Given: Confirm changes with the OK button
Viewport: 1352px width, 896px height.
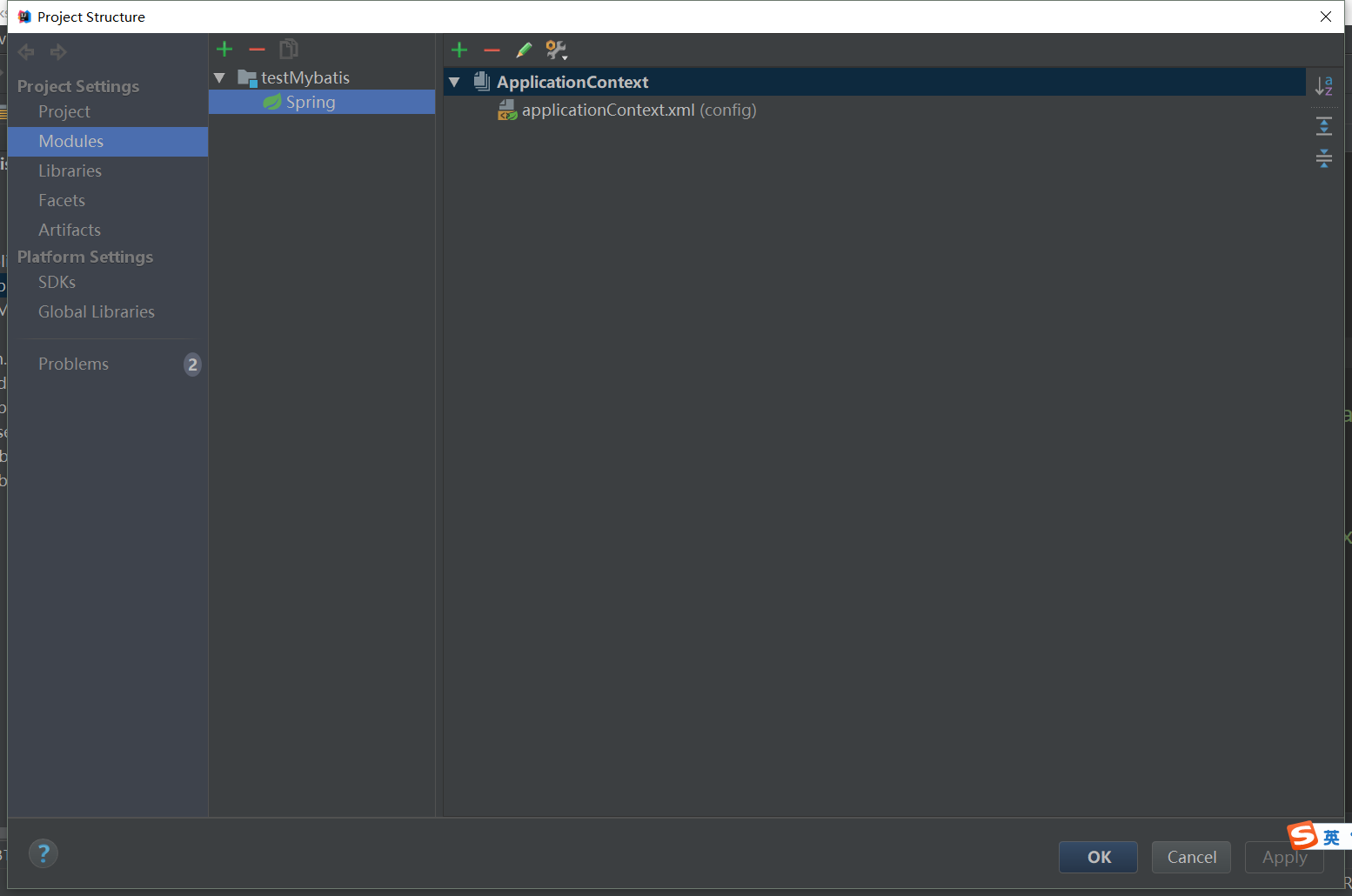Looking at the screenshot, I should (x=1098, y=857).
